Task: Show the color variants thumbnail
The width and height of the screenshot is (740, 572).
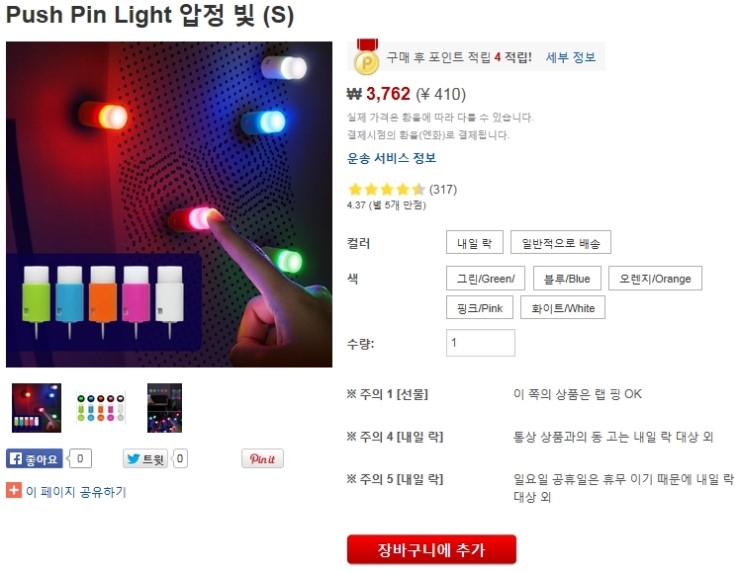Action: click(x=100, y=408)
